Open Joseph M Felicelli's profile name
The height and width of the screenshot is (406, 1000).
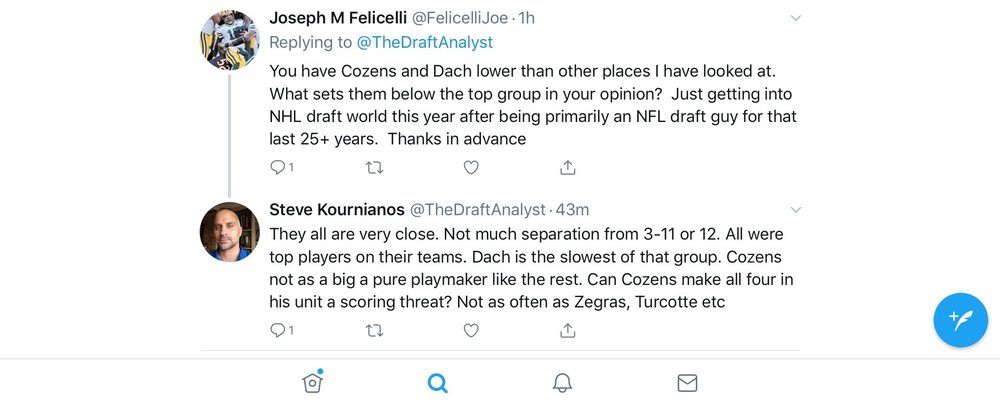[338, 18]
